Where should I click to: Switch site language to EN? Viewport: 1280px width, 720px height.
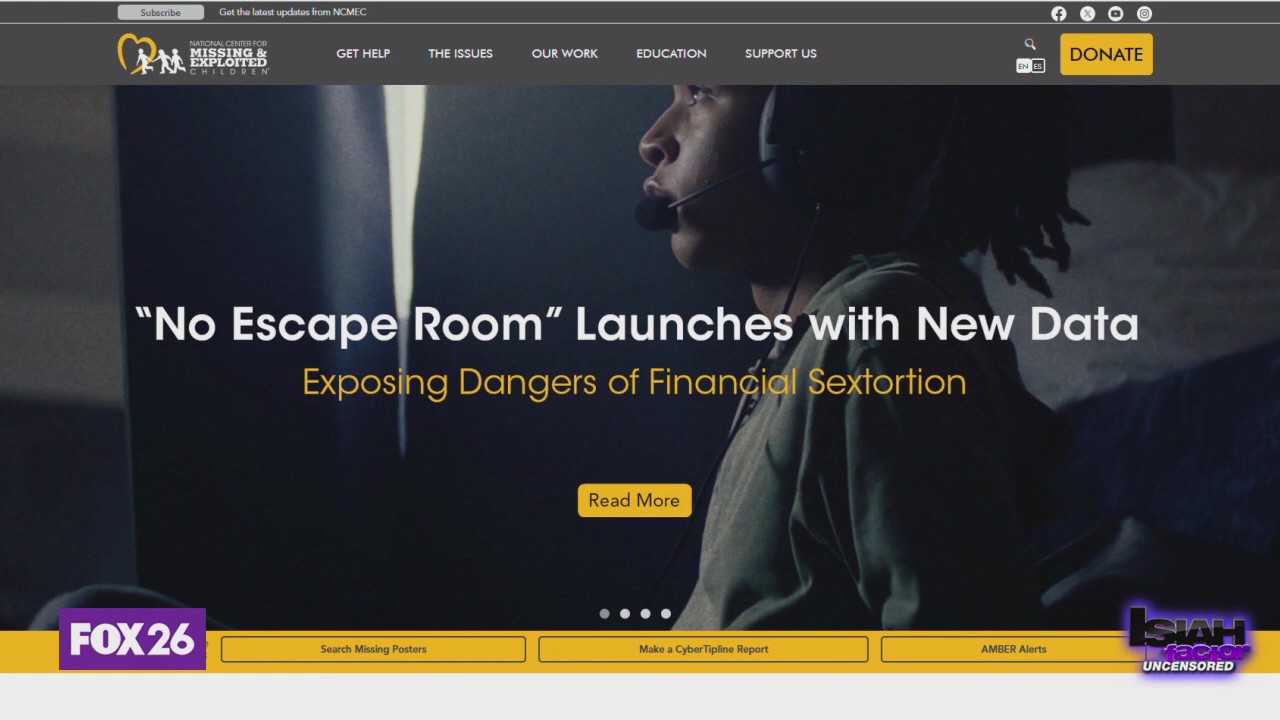point(1023,66)
